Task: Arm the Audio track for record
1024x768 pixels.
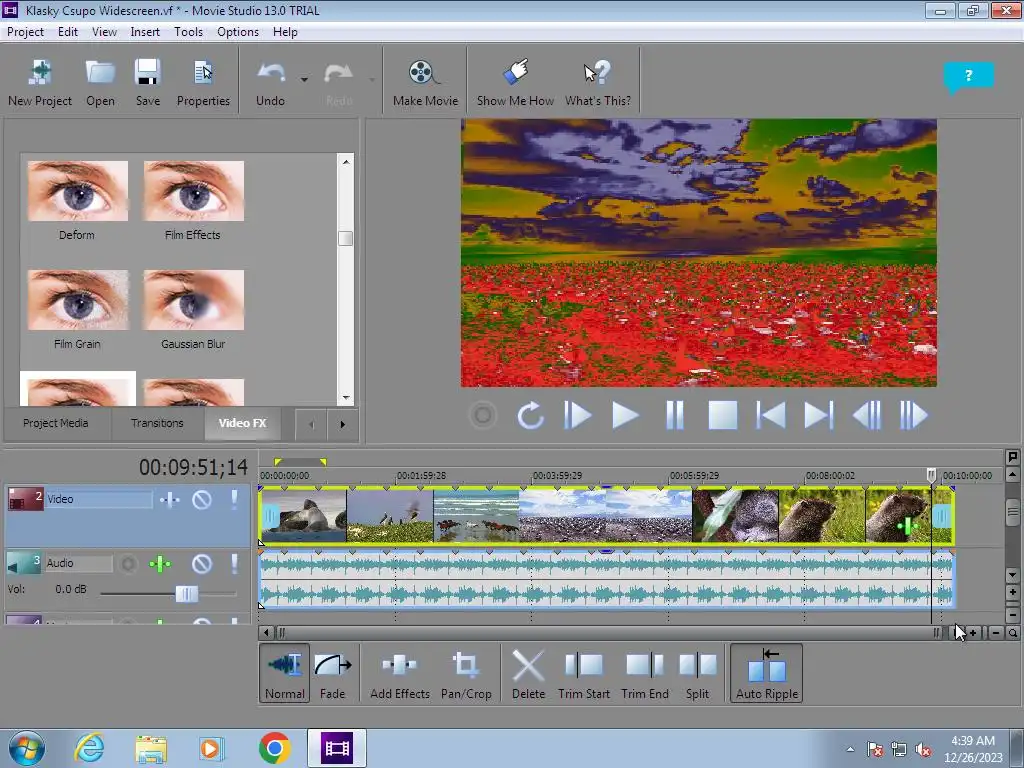Action: pos(129,564)
